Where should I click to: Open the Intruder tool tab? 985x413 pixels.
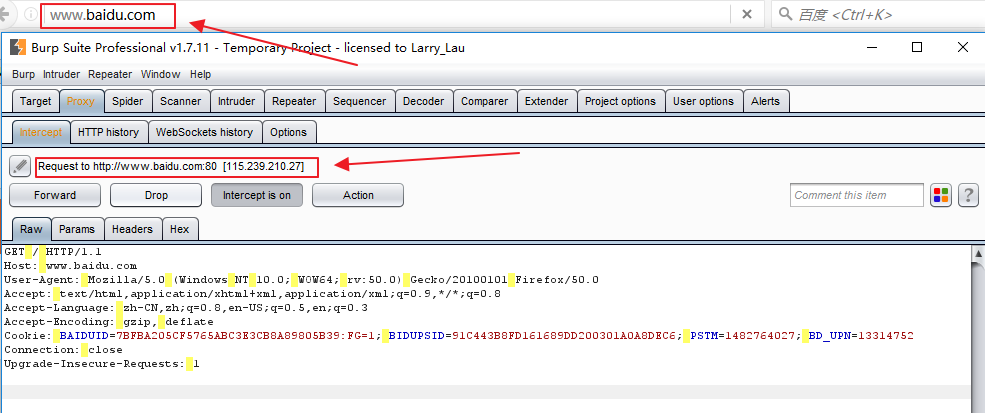pyautogui.click(x=237, y=101)
